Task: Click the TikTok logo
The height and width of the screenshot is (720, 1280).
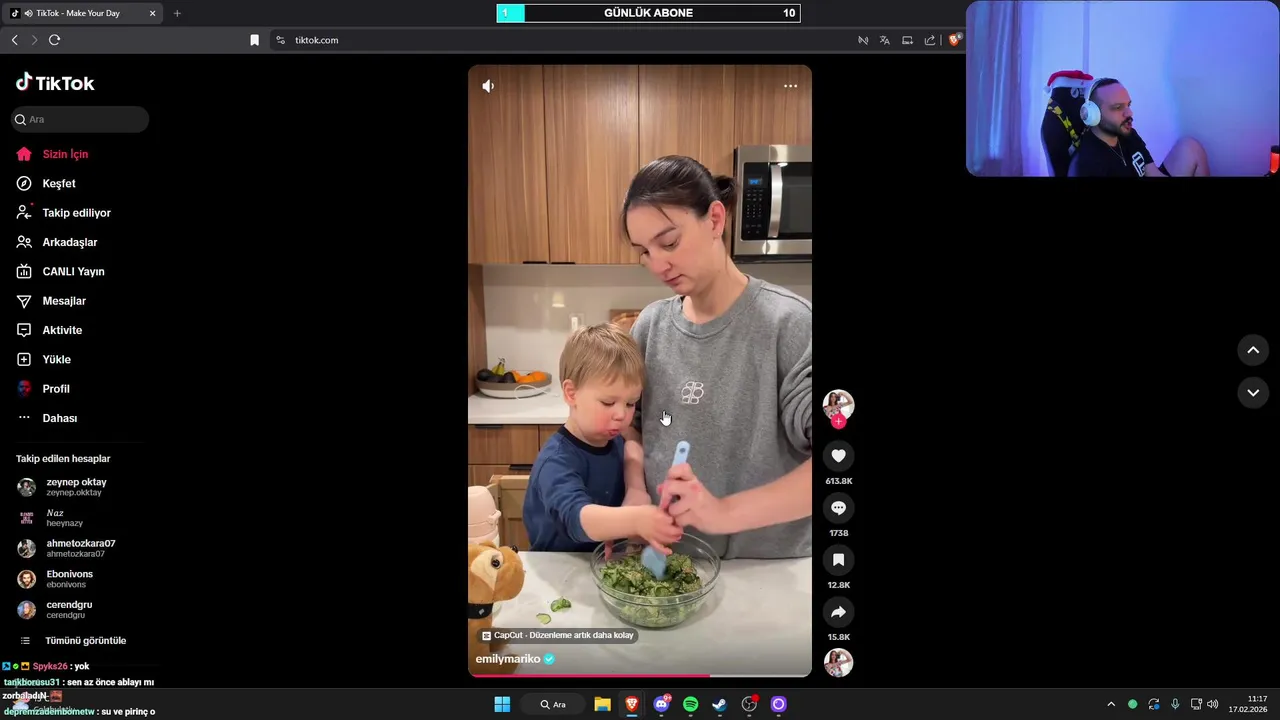Action: 55,83
